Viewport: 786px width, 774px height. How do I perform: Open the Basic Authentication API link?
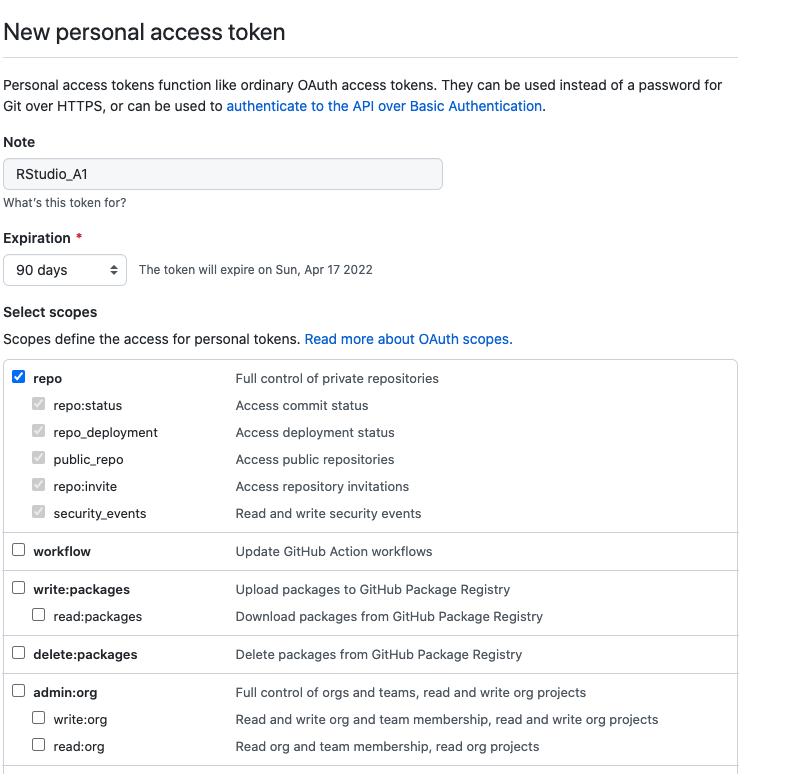pyautogui.click(x=384, y=106)
